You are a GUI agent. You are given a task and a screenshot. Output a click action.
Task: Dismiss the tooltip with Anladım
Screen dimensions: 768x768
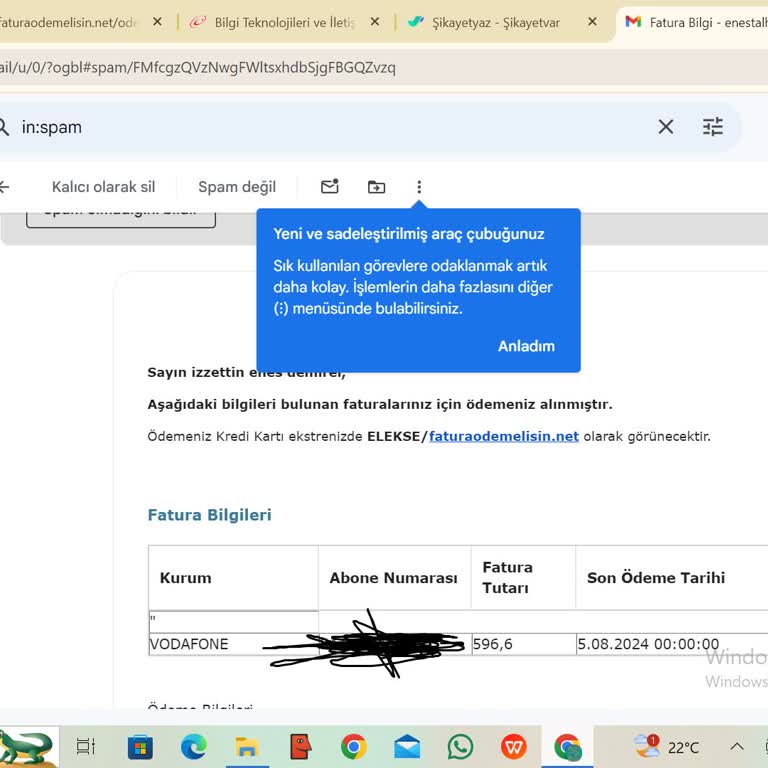pos(527,346)
